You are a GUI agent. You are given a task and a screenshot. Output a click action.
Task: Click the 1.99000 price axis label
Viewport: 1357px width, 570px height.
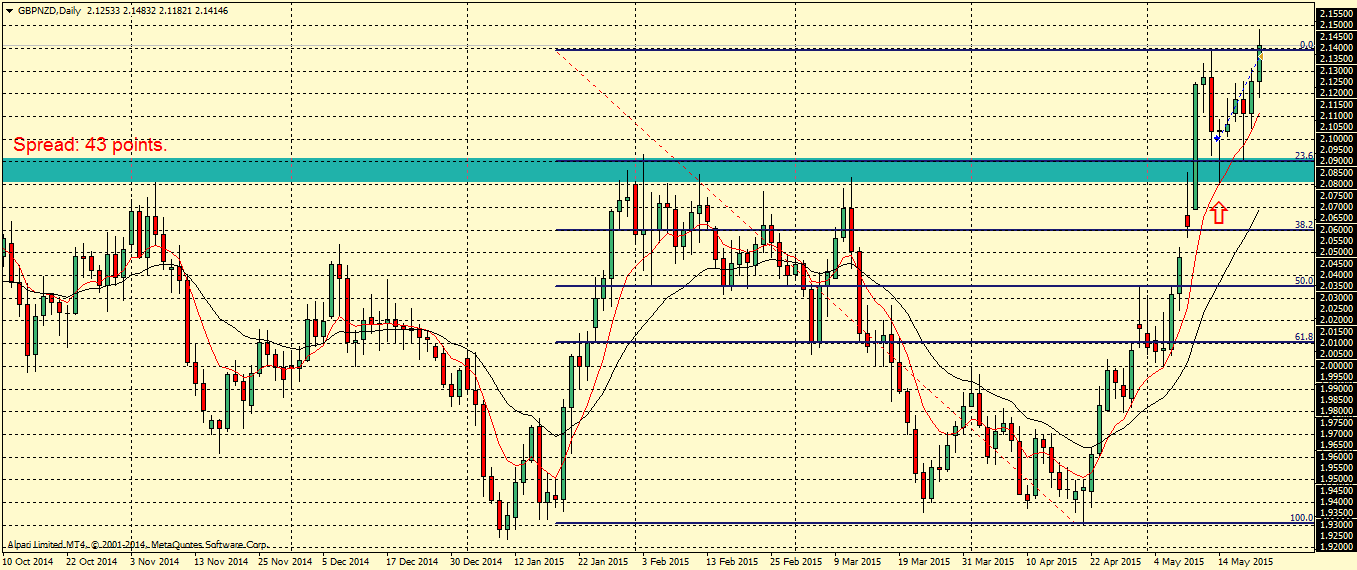[x=1336, y=388]
